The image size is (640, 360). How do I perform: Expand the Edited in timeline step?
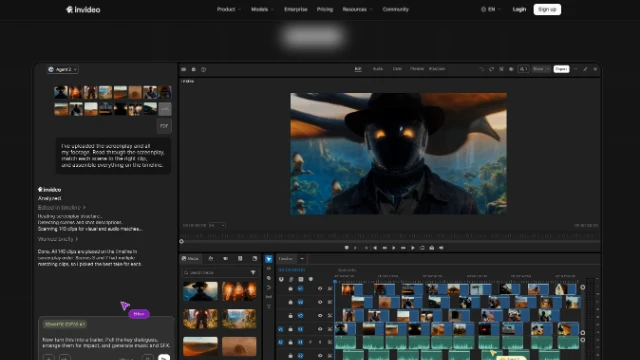[x=62, y=208]
